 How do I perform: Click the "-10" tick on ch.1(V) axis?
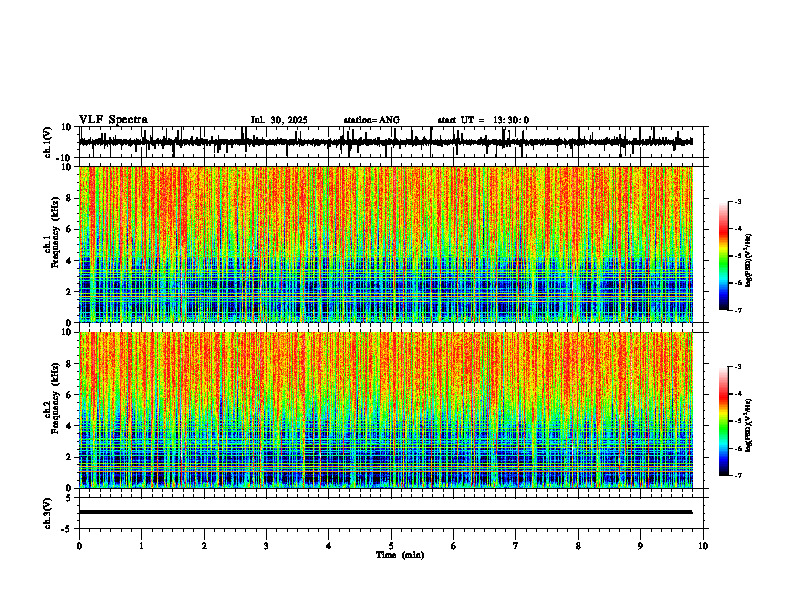pos(65,158)
